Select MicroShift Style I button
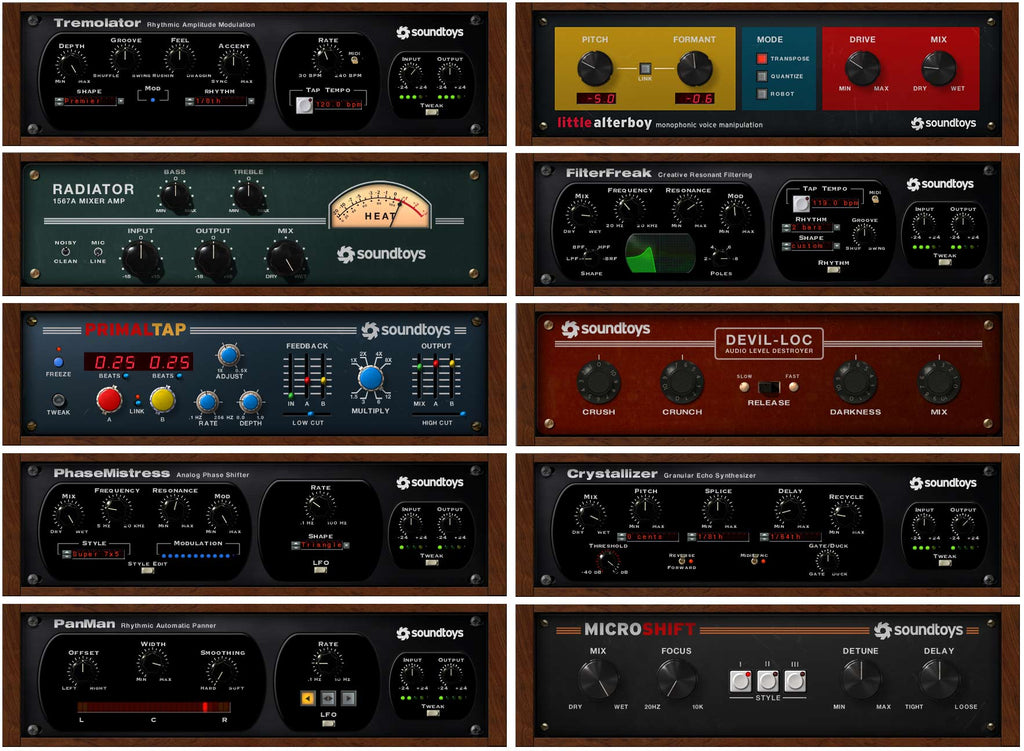 click(741, 681)
